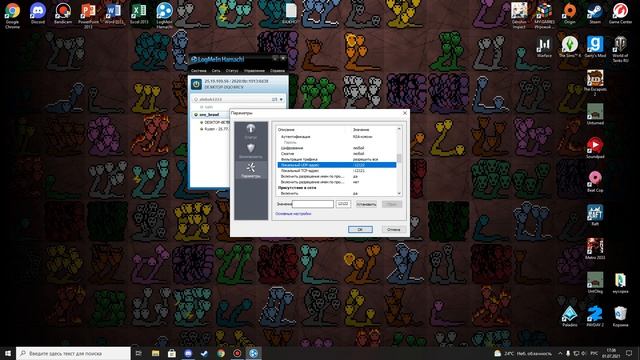Open PowerPoint 2013 desktop shortcut

(88, 16)
